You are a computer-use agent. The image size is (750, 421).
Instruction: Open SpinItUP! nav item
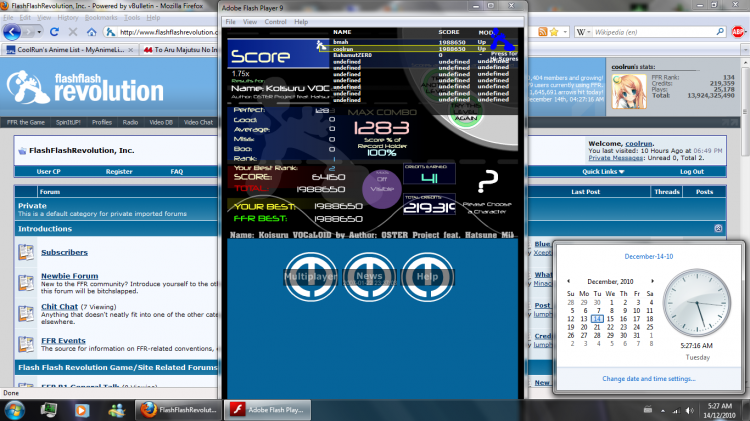click(x=68, y=122)
